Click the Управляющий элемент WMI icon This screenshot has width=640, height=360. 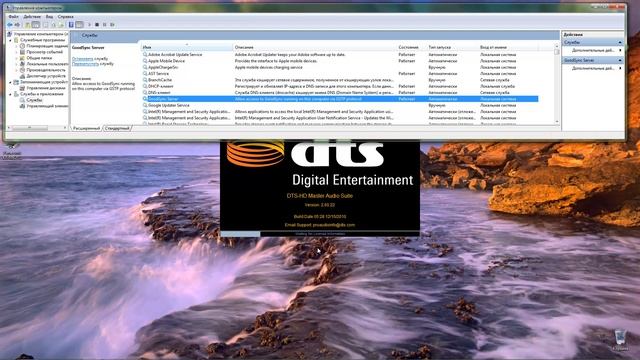click(x=22, y=106)
